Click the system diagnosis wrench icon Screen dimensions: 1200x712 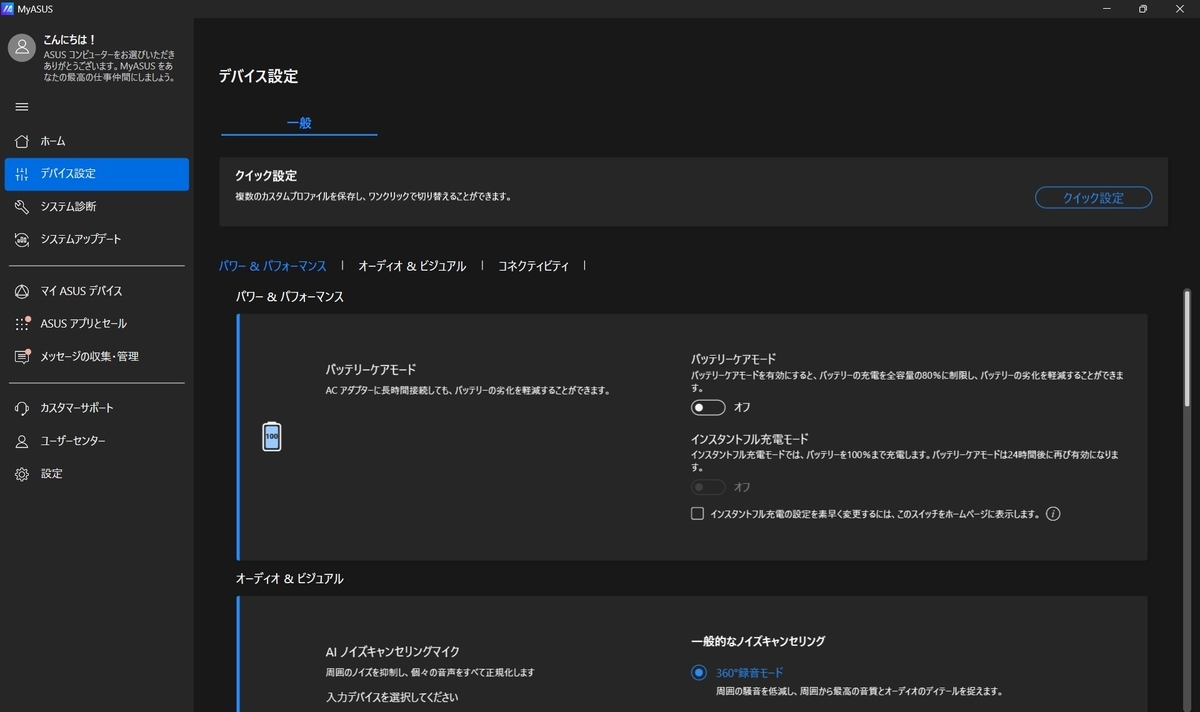click(x=22, y=207)
